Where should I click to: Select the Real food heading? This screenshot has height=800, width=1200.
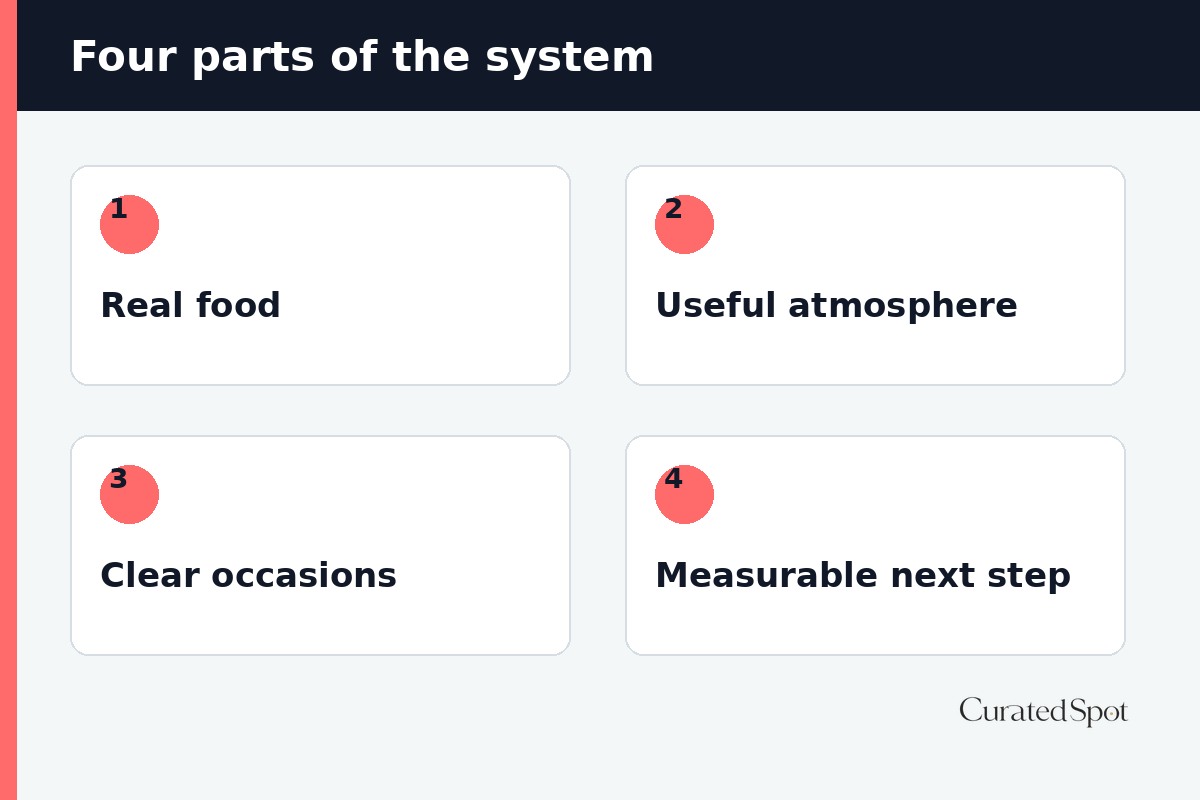[x=190, y=305]
